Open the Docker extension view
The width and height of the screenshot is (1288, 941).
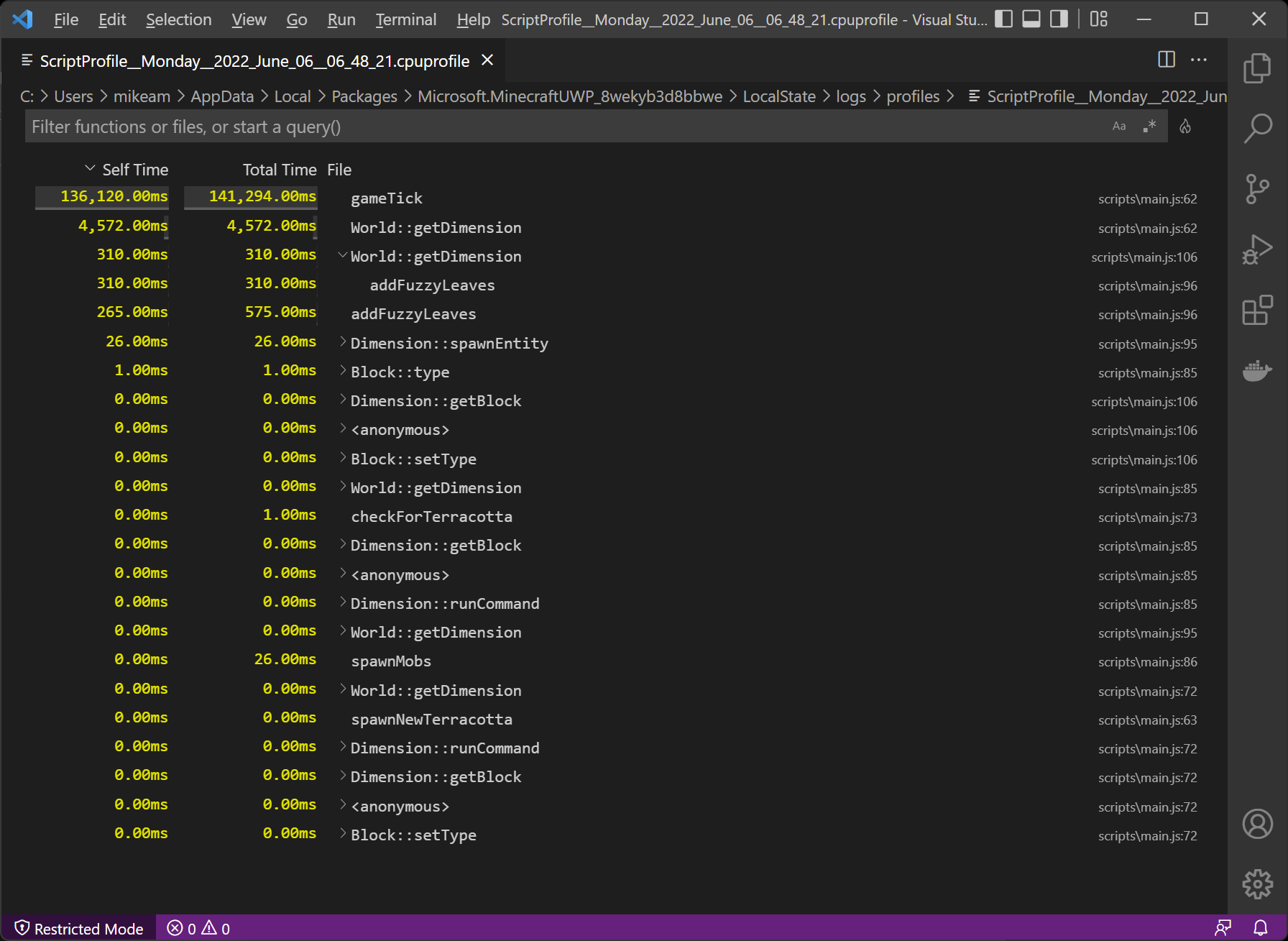[x=1257, y=371]
